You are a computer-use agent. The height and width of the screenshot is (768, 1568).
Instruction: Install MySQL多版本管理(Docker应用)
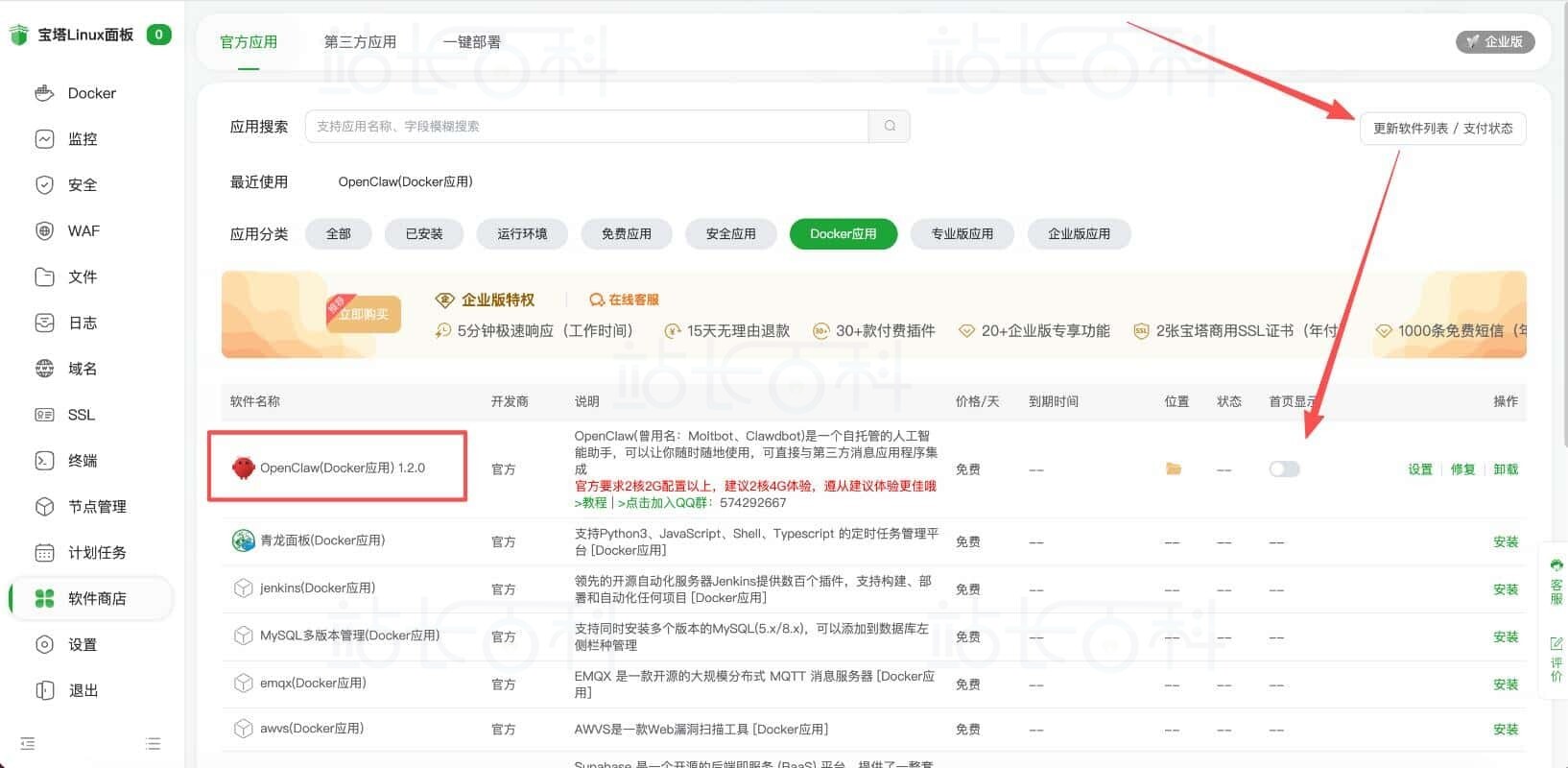coord(1506,636)
